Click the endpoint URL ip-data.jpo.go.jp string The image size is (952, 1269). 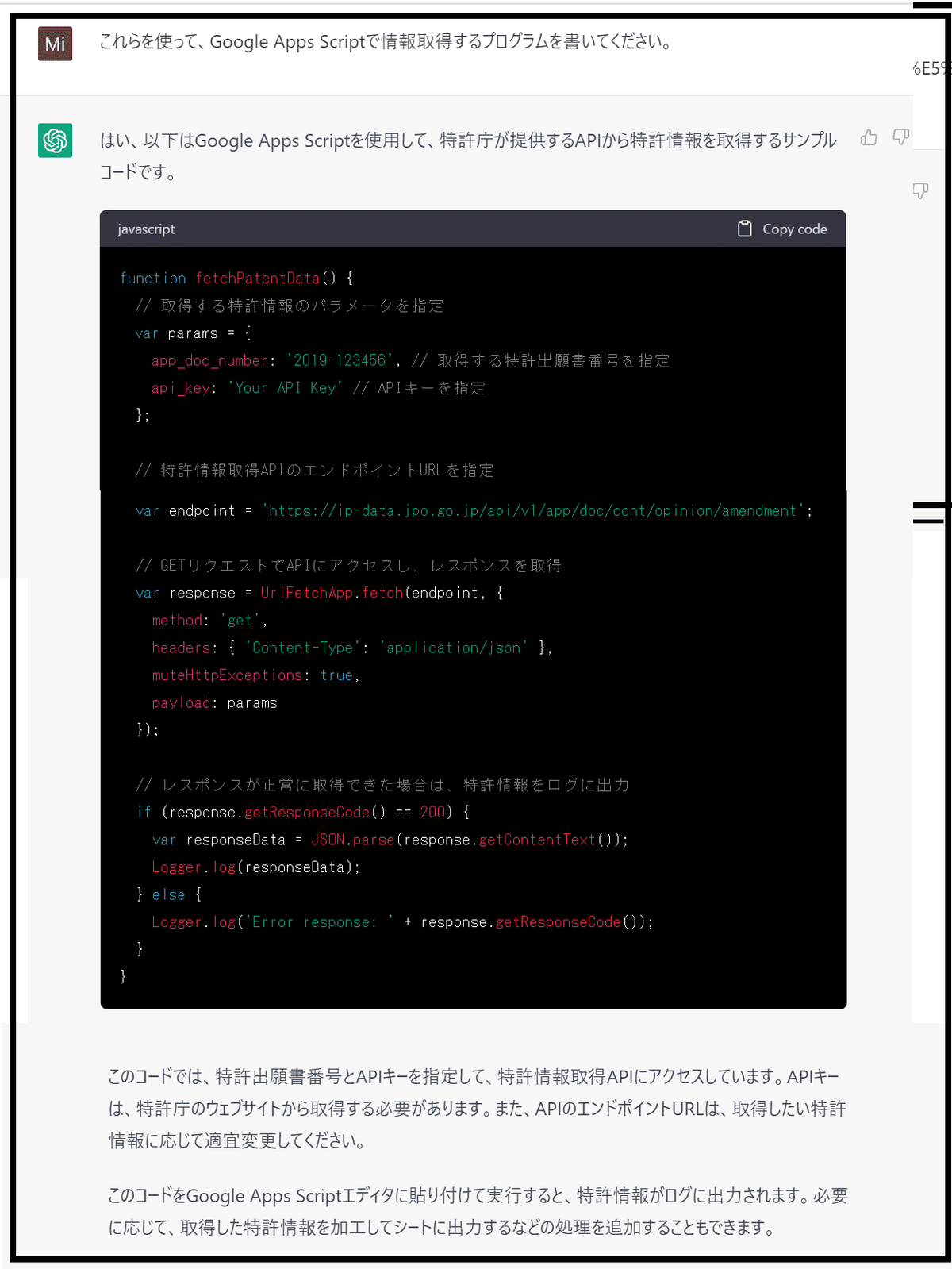coord(533,510)
